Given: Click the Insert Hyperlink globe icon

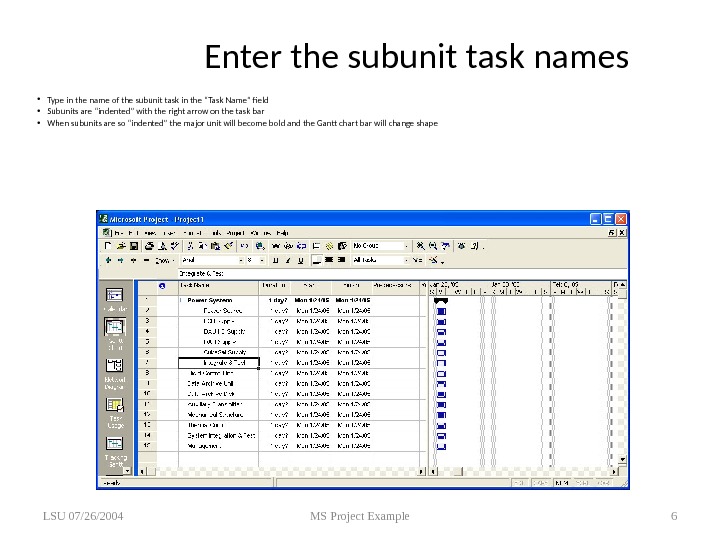Looking at the screenshot, I should 260,246.
